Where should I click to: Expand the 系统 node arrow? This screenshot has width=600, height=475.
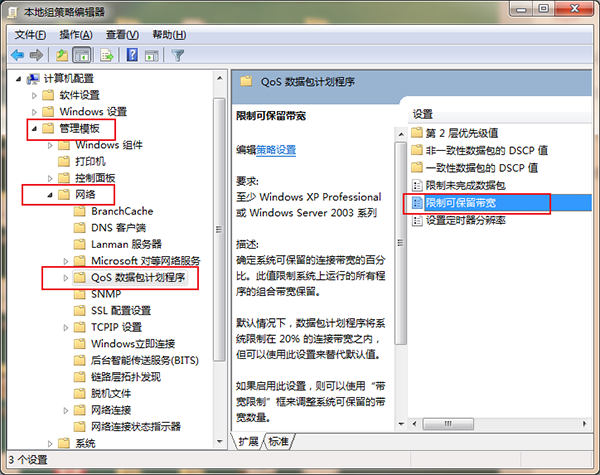click(x=50, y=444)
